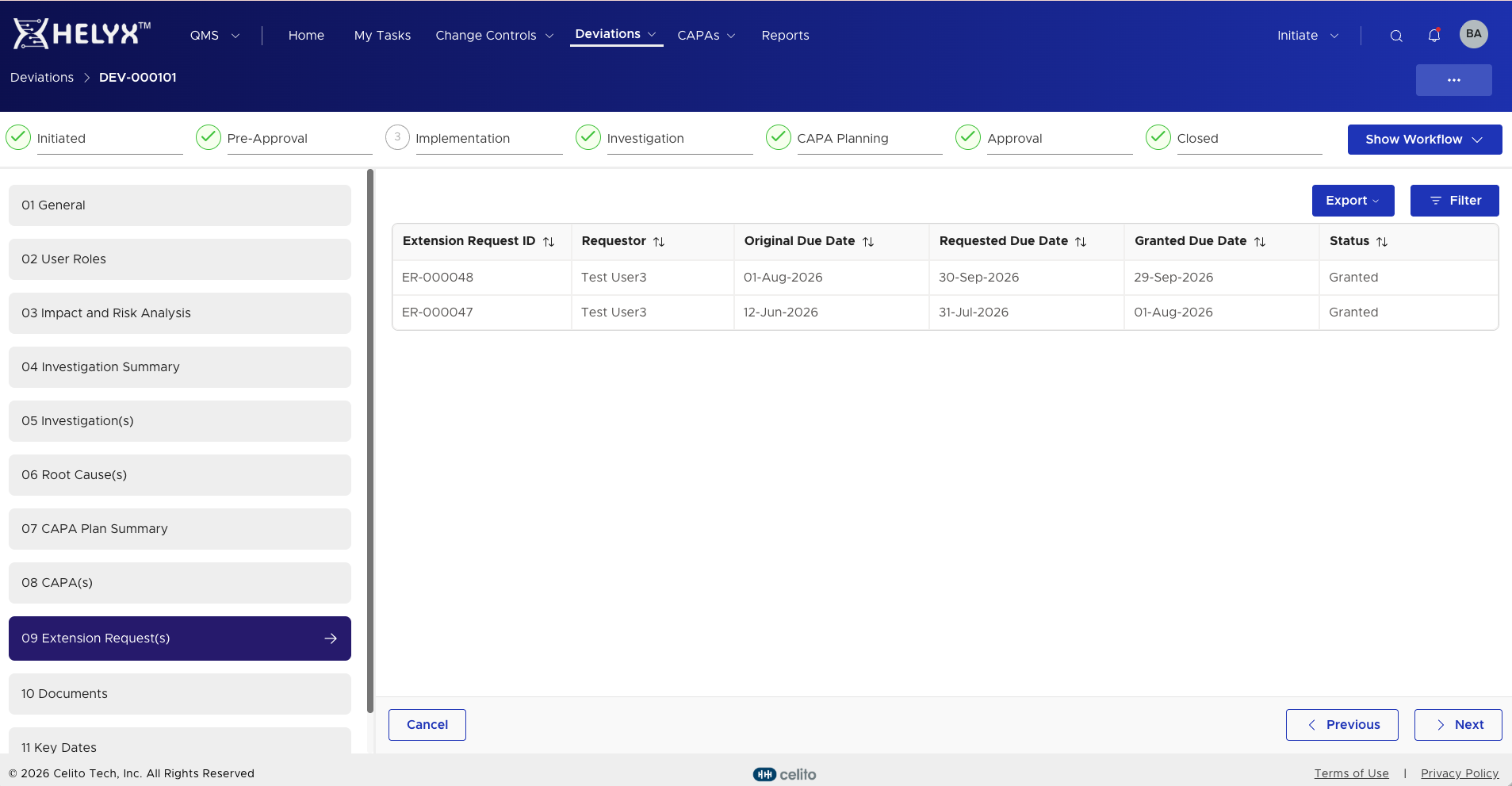Open 04 Investigation Summary section
The image size is (1512, 786).
180,367
